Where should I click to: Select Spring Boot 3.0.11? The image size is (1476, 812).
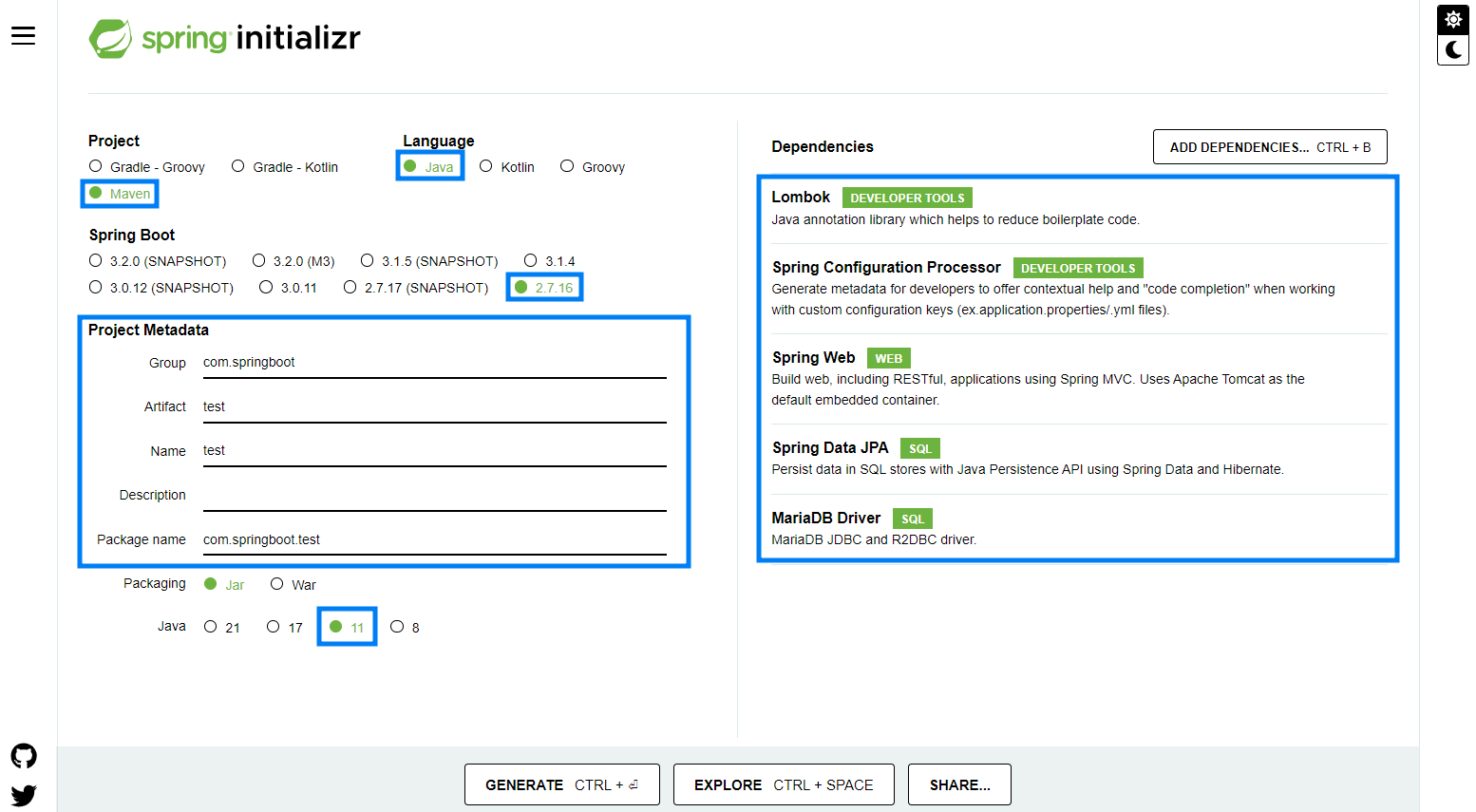click(x=289, y=288)
